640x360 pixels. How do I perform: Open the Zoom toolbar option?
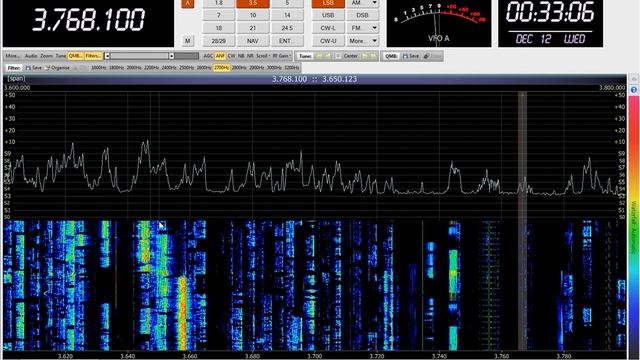coord(47,56)
